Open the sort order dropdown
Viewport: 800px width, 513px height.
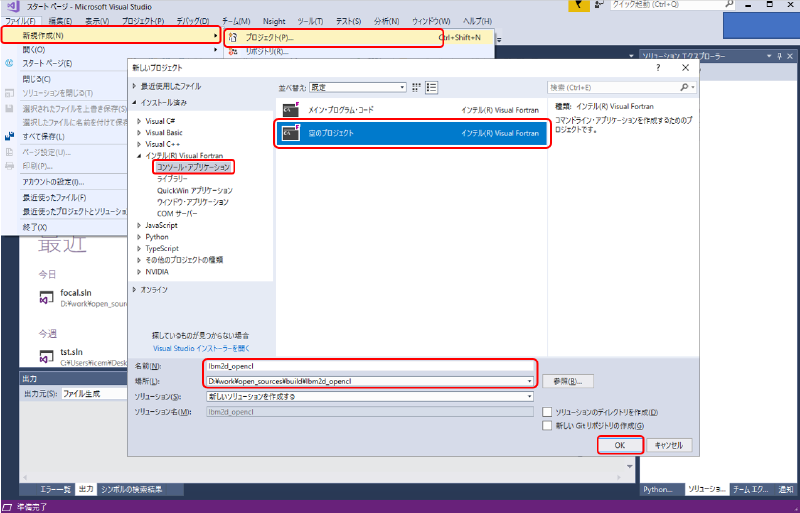(x=375, y=88)
